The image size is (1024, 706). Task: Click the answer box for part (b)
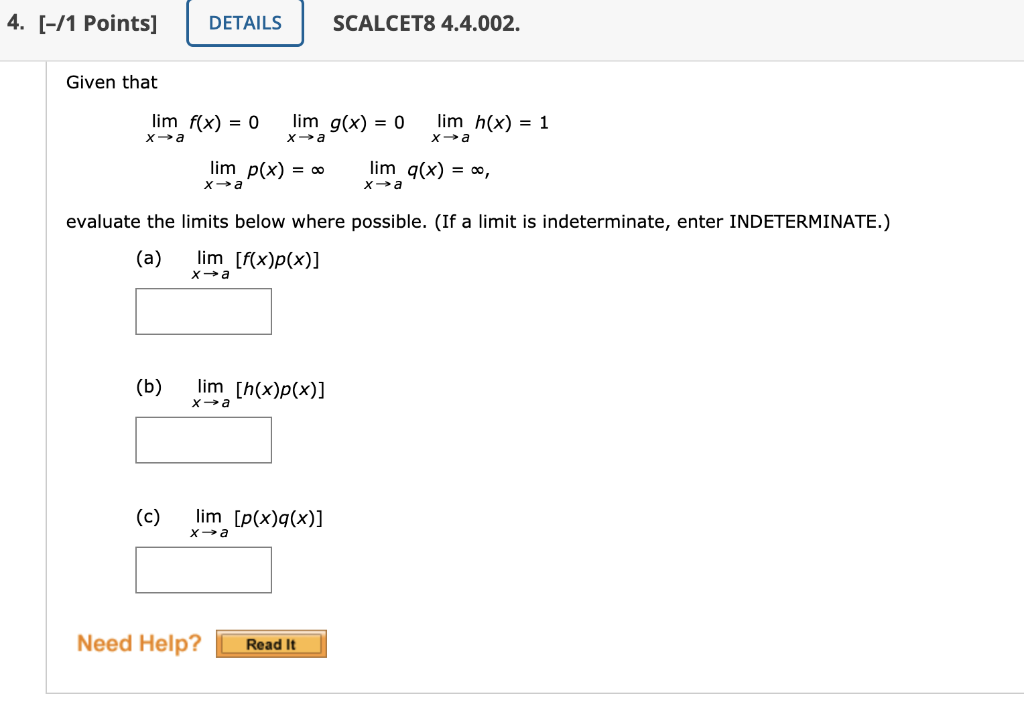[x=203, y=439]
